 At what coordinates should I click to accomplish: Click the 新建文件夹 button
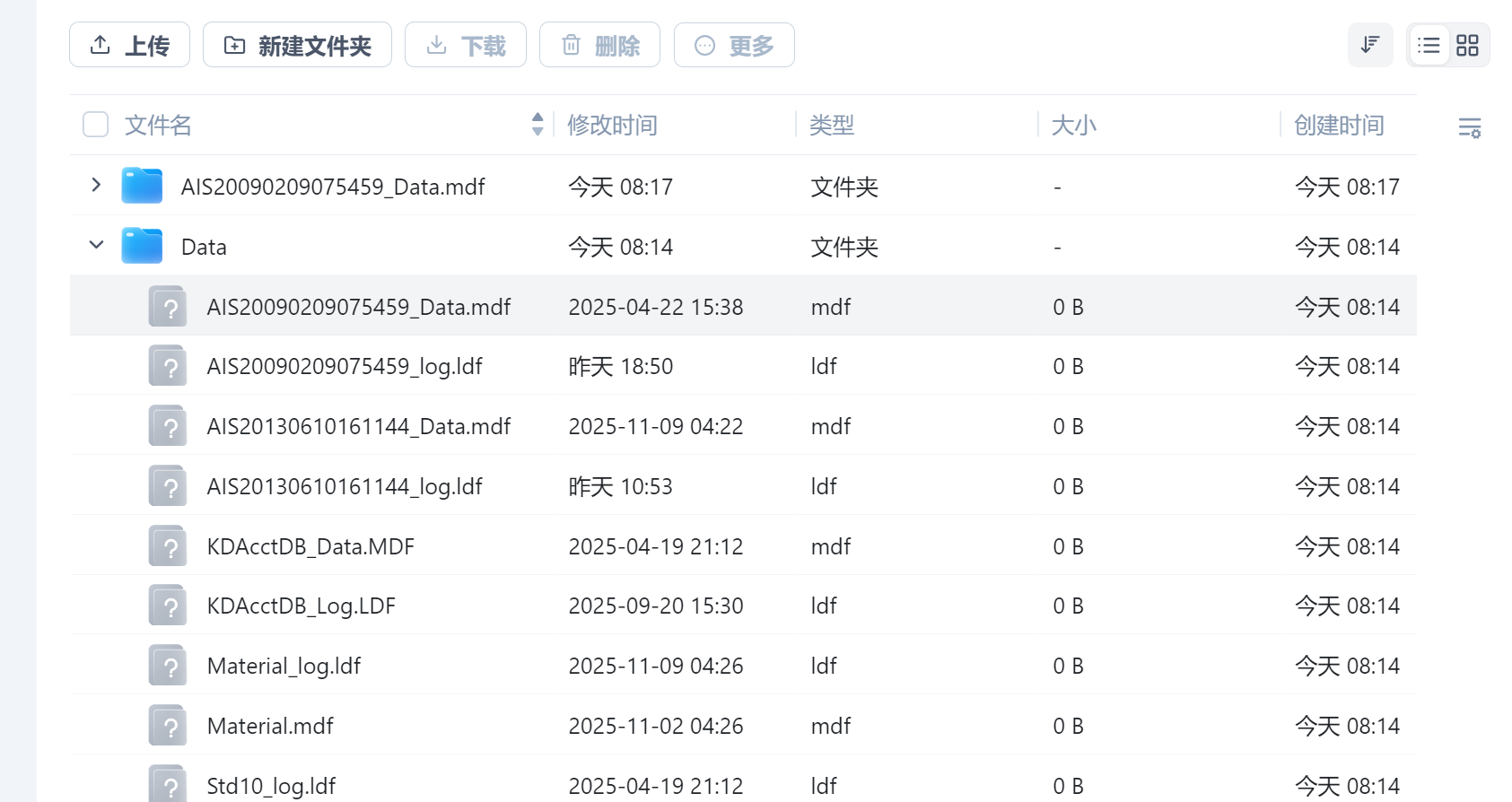click(297, 45)
